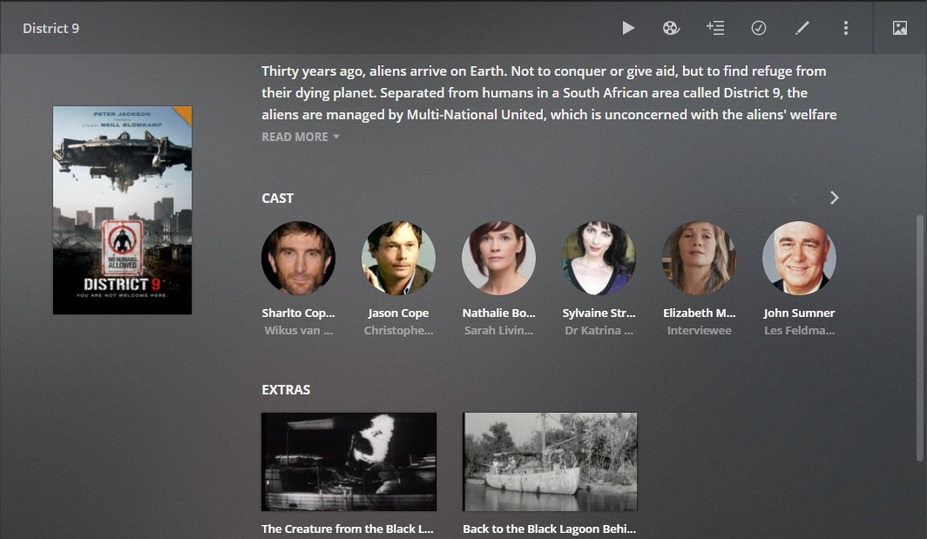Show next cast members arrow

coord(834,198)
